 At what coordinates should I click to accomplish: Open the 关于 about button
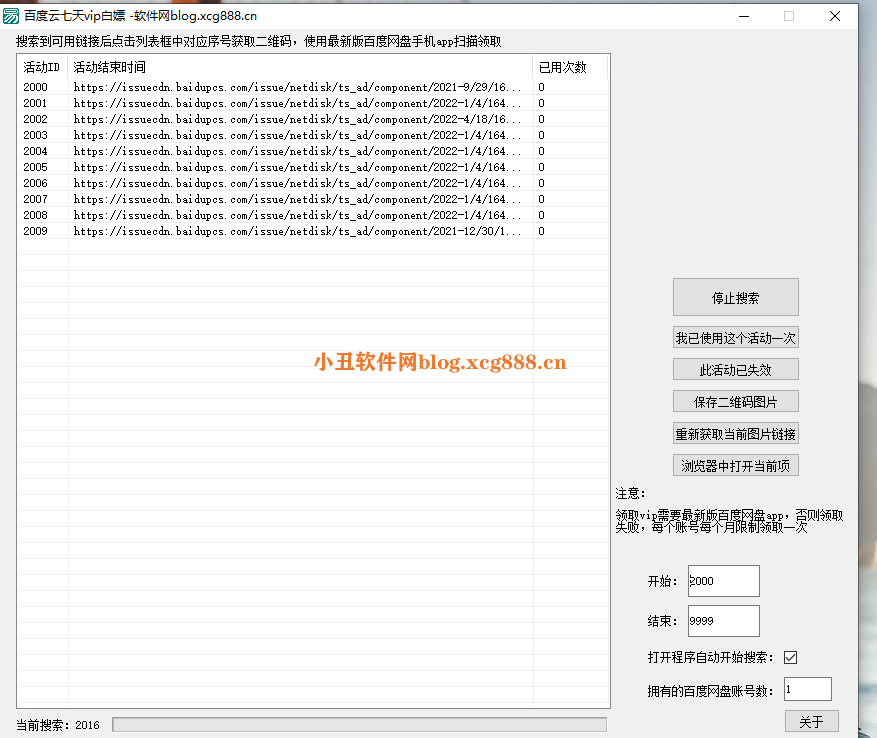point(812,722)
